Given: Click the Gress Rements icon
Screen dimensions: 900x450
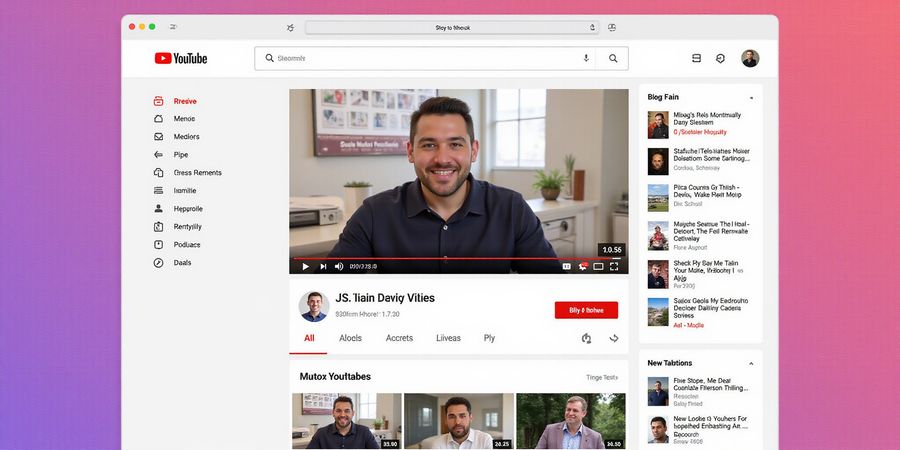Looking at the screenshot, I should (158, 172).
